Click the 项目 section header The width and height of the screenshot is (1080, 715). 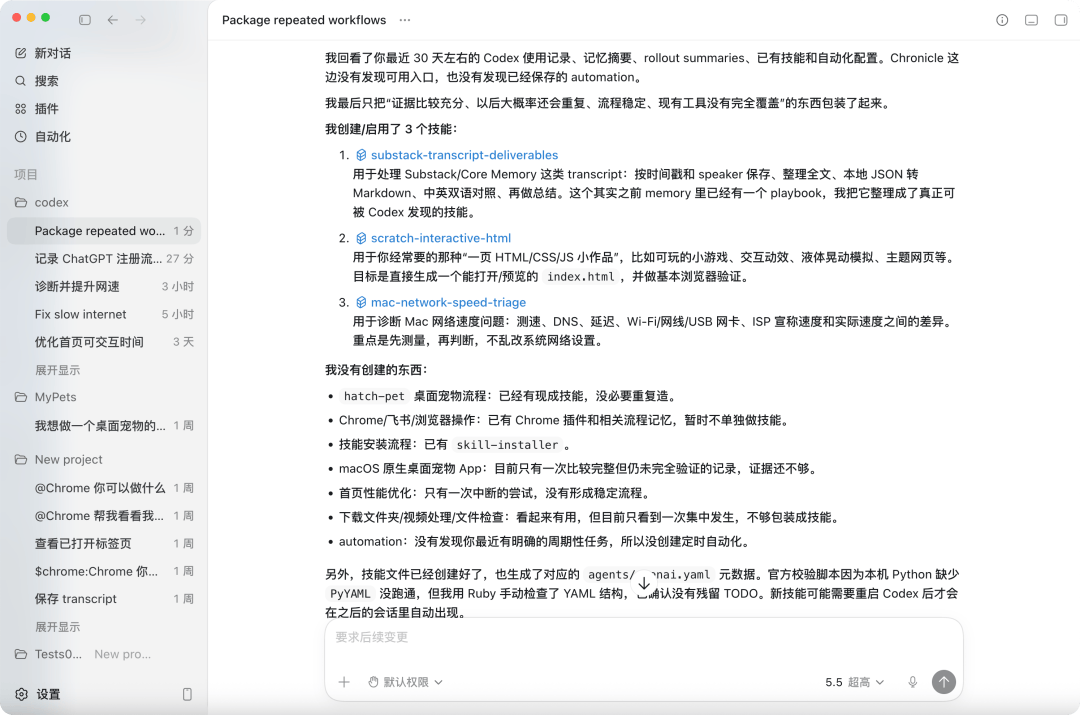tap(26, 174)
